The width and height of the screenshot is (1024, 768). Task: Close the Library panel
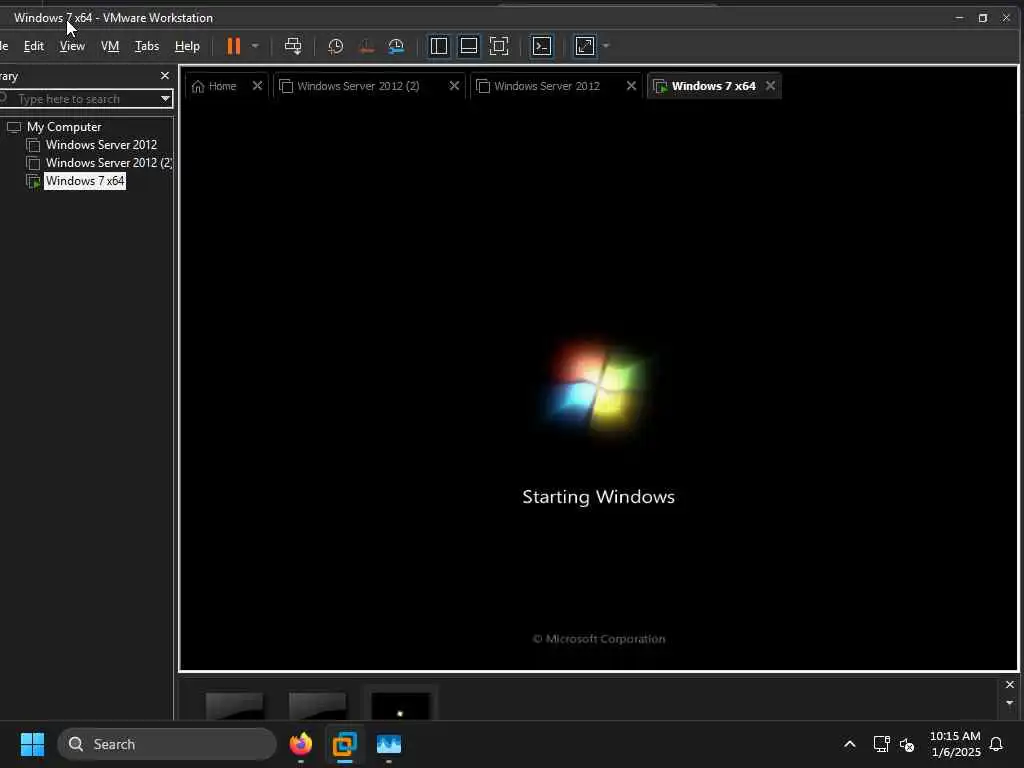165,76
